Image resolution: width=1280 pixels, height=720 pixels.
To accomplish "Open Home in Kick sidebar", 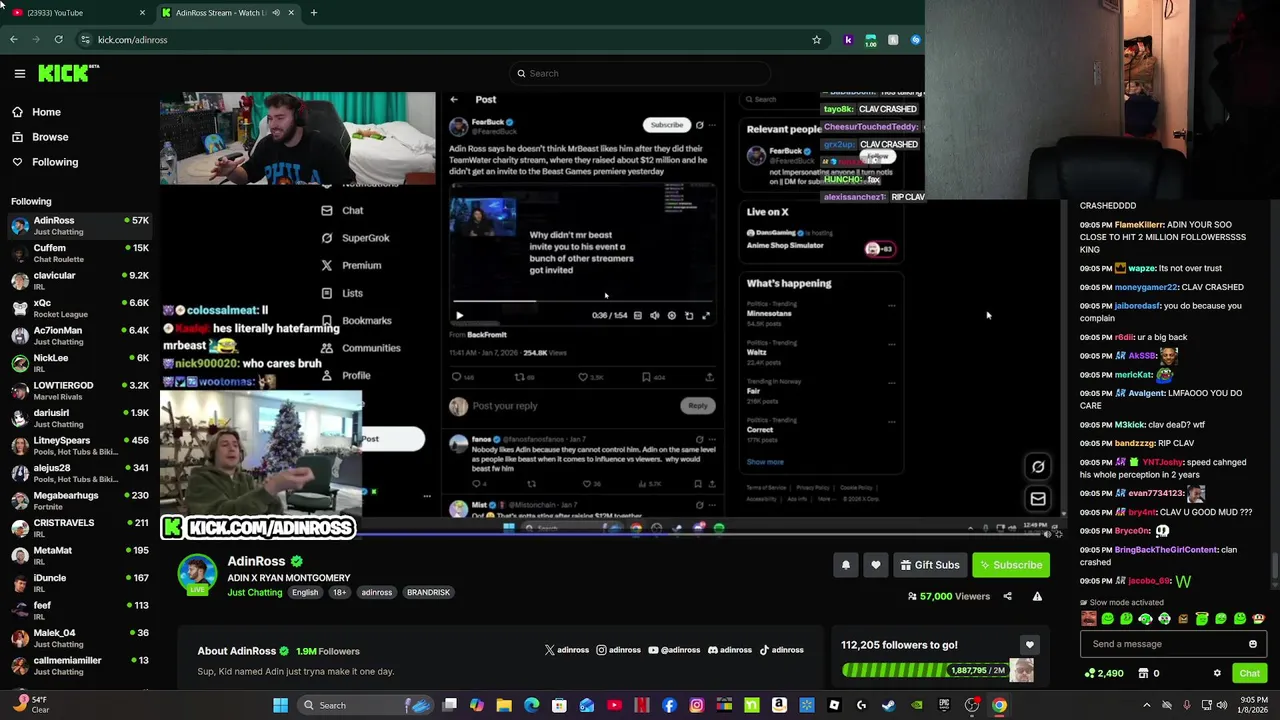I will (46, 112).
